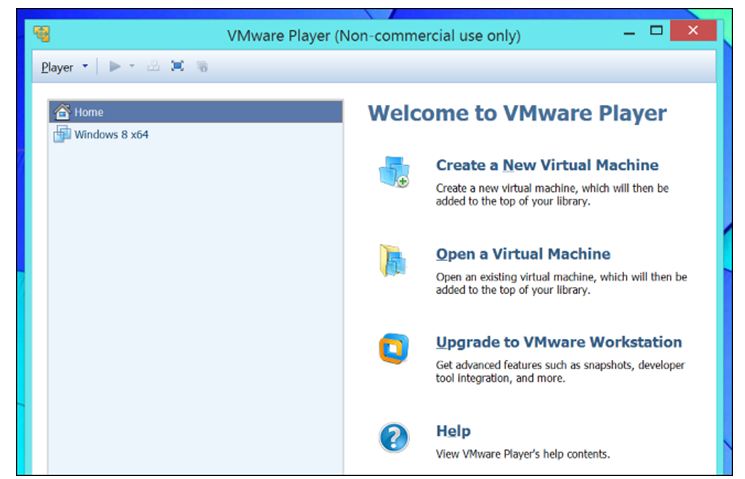Click the Windows 8 x64 VM icon
Image resolution: width=745 pixels, height=479 pixels.
pos(62,134)
